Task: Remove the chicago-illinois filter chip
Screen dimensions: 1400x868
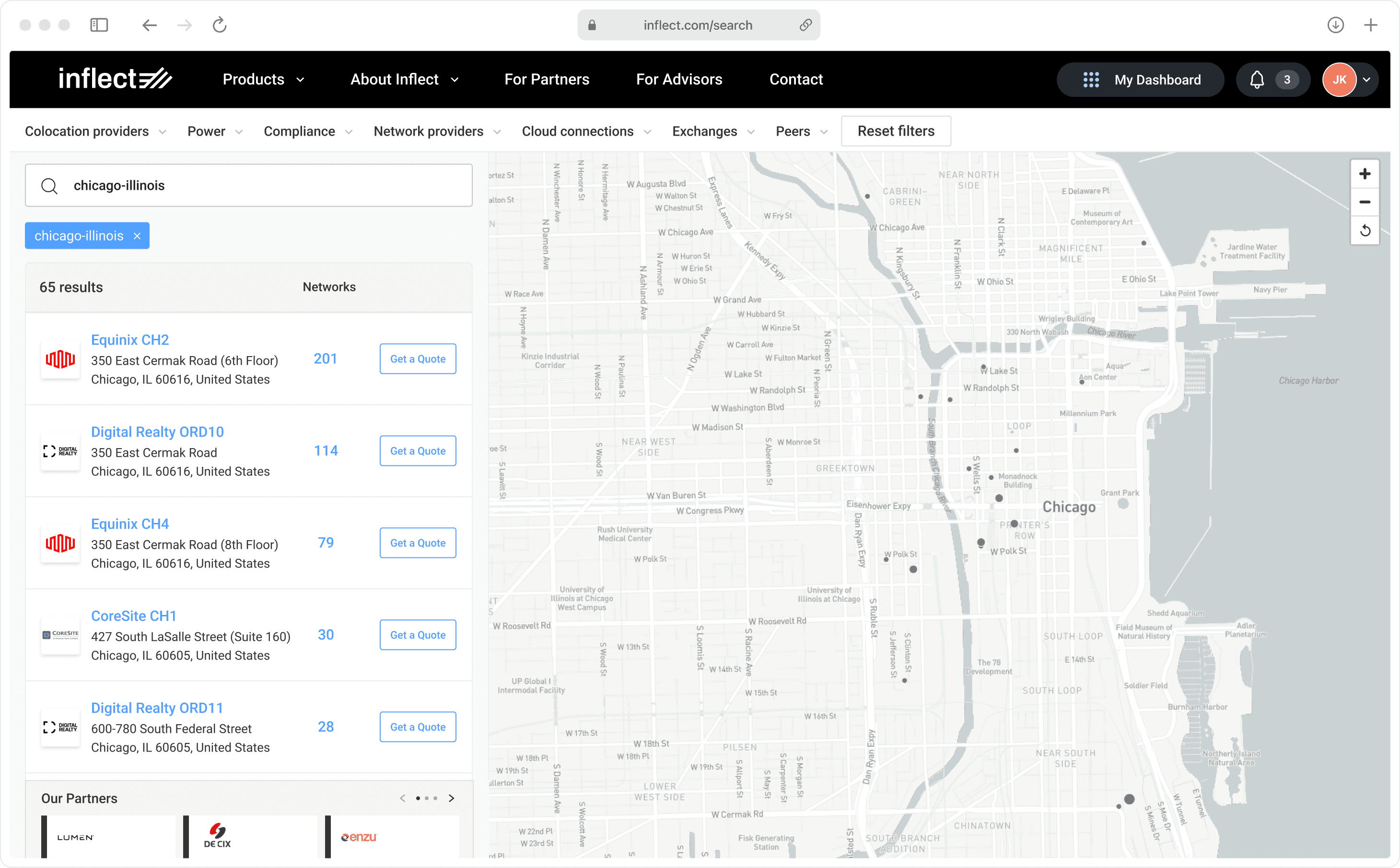Action: pyautogui.click(x=137, y=235)
